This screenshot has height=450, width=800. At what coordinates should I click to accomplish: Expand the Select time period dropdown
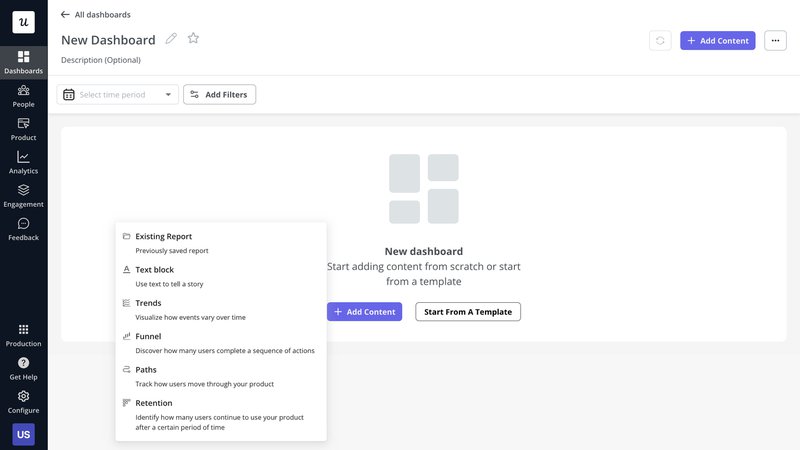pos(118,95)
